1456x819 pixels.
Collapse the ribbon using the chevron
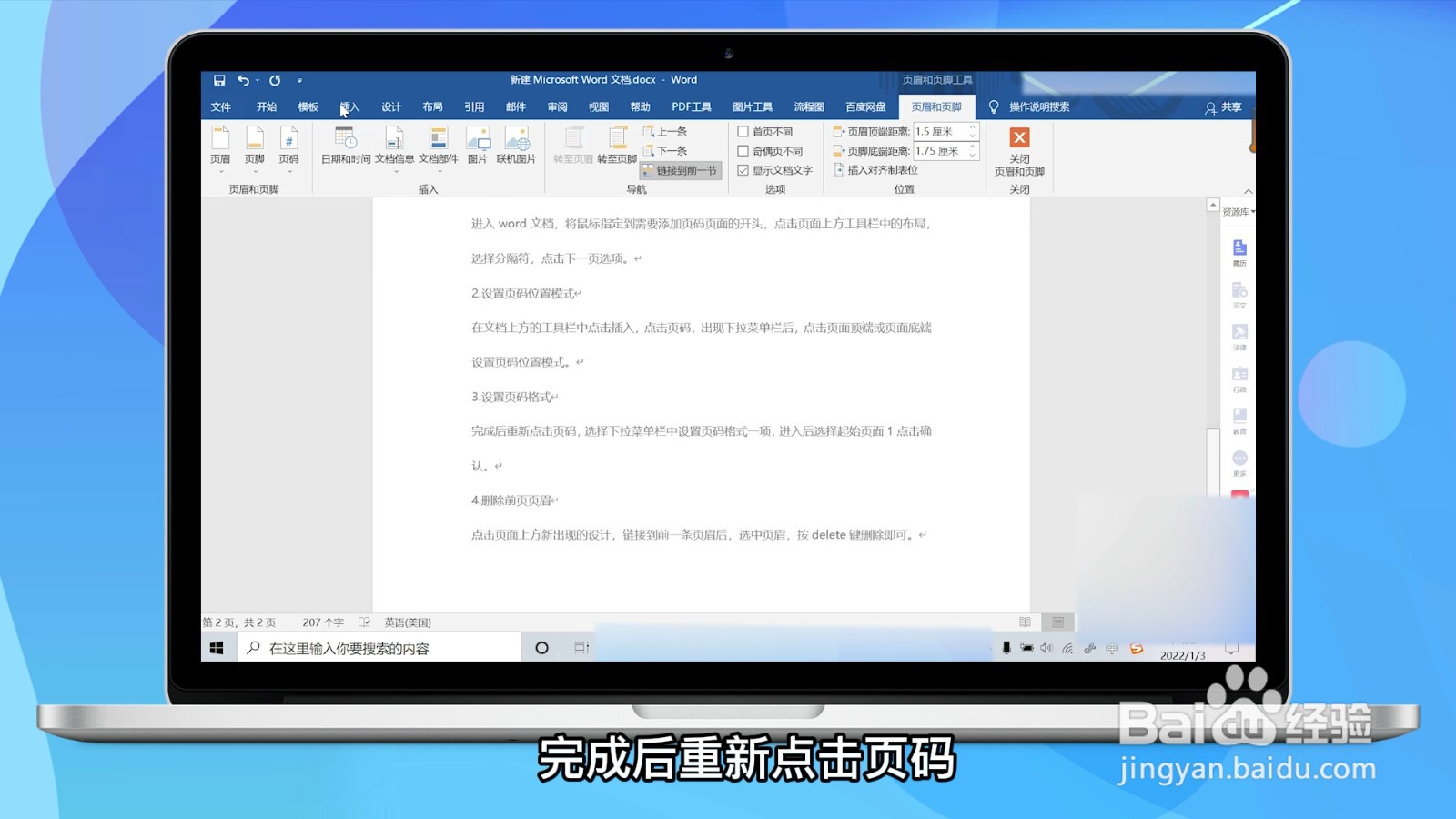coord(1248,191)
